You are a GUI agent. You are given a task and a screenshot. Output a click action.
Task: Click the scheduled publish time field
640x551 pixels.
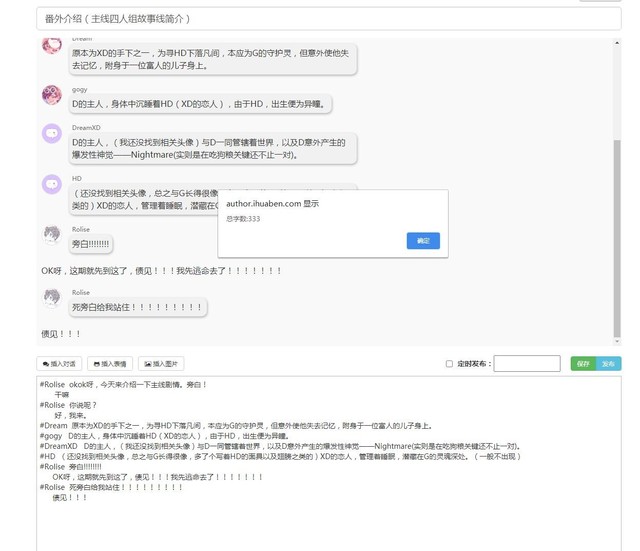point(526,364)
